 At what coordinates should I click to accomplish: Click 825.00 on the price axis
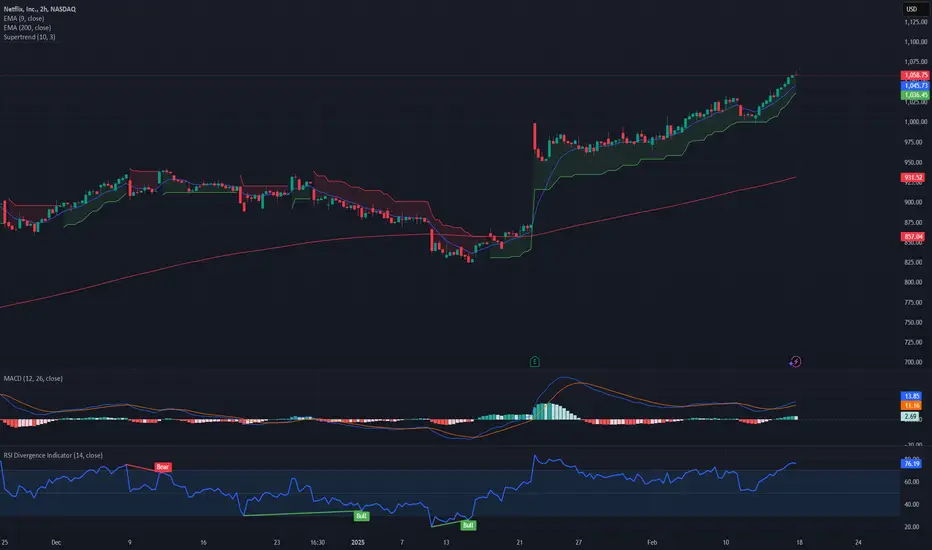coord(914,262)
